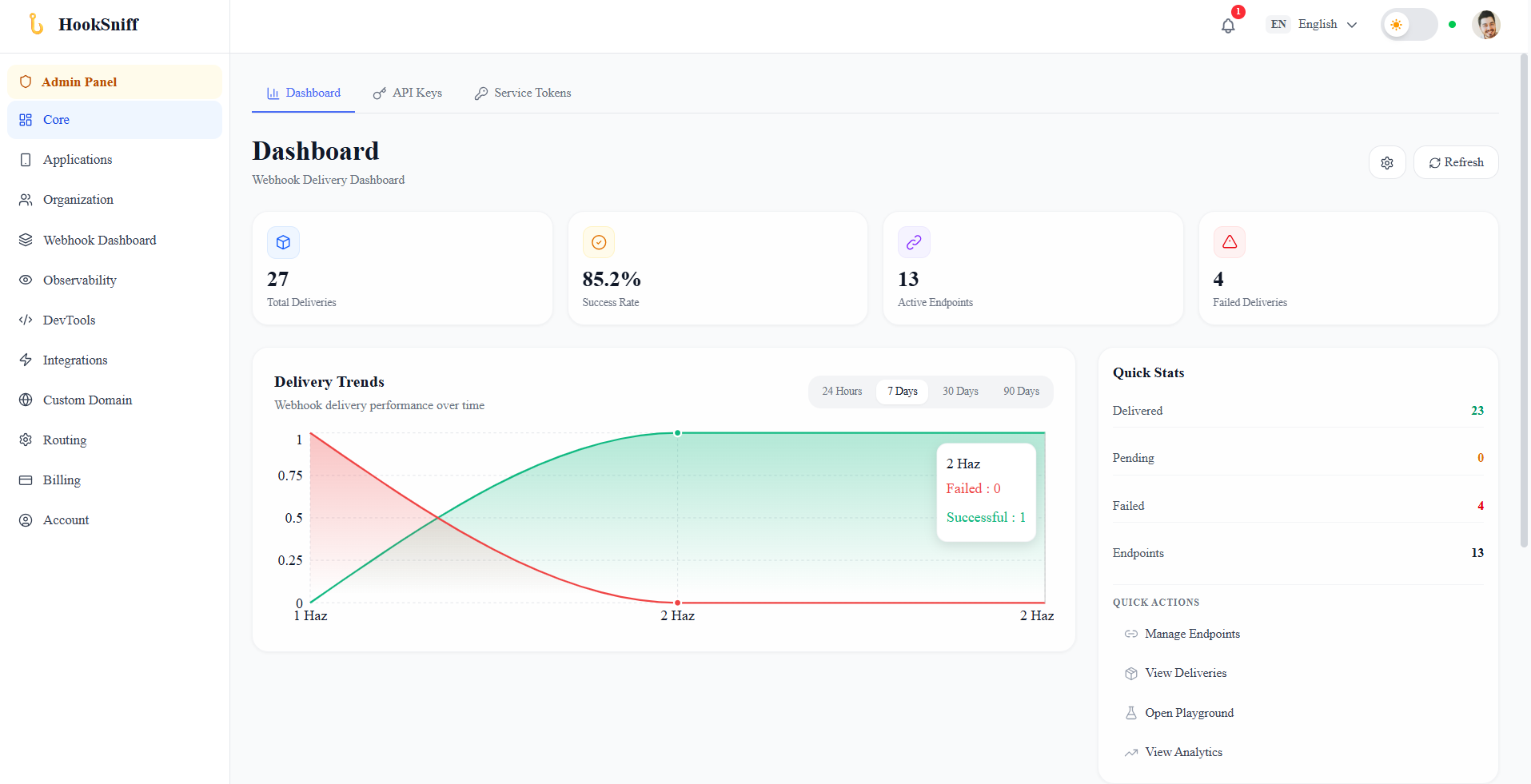Open Applications in the sidebar

(114, 160)
